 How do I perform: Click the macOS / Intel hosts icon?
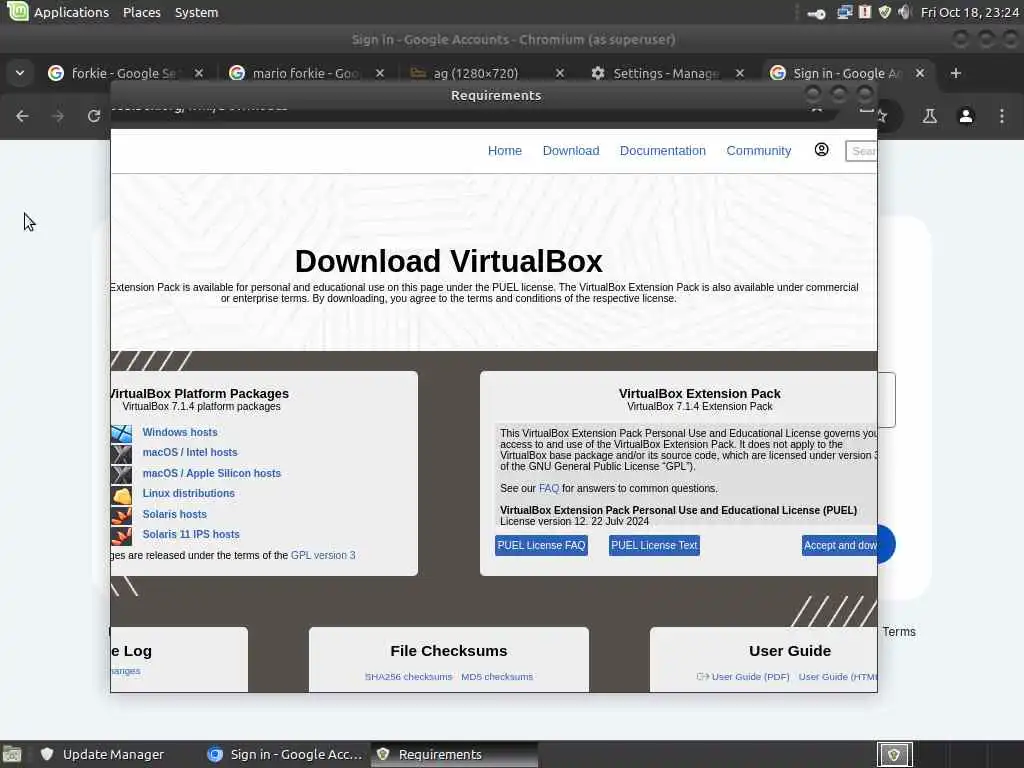pyautogui.click(x=121, y=454)
